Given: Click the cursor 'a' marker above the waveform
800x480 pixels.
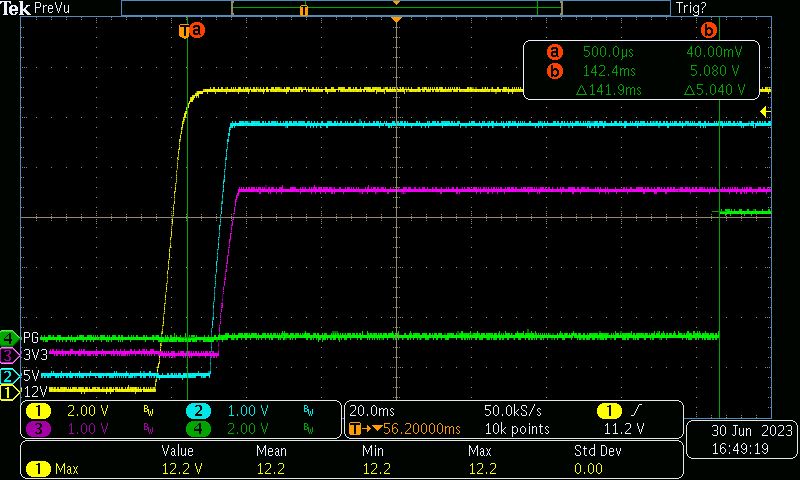Looking at the screenshot, I should point(197,30).
